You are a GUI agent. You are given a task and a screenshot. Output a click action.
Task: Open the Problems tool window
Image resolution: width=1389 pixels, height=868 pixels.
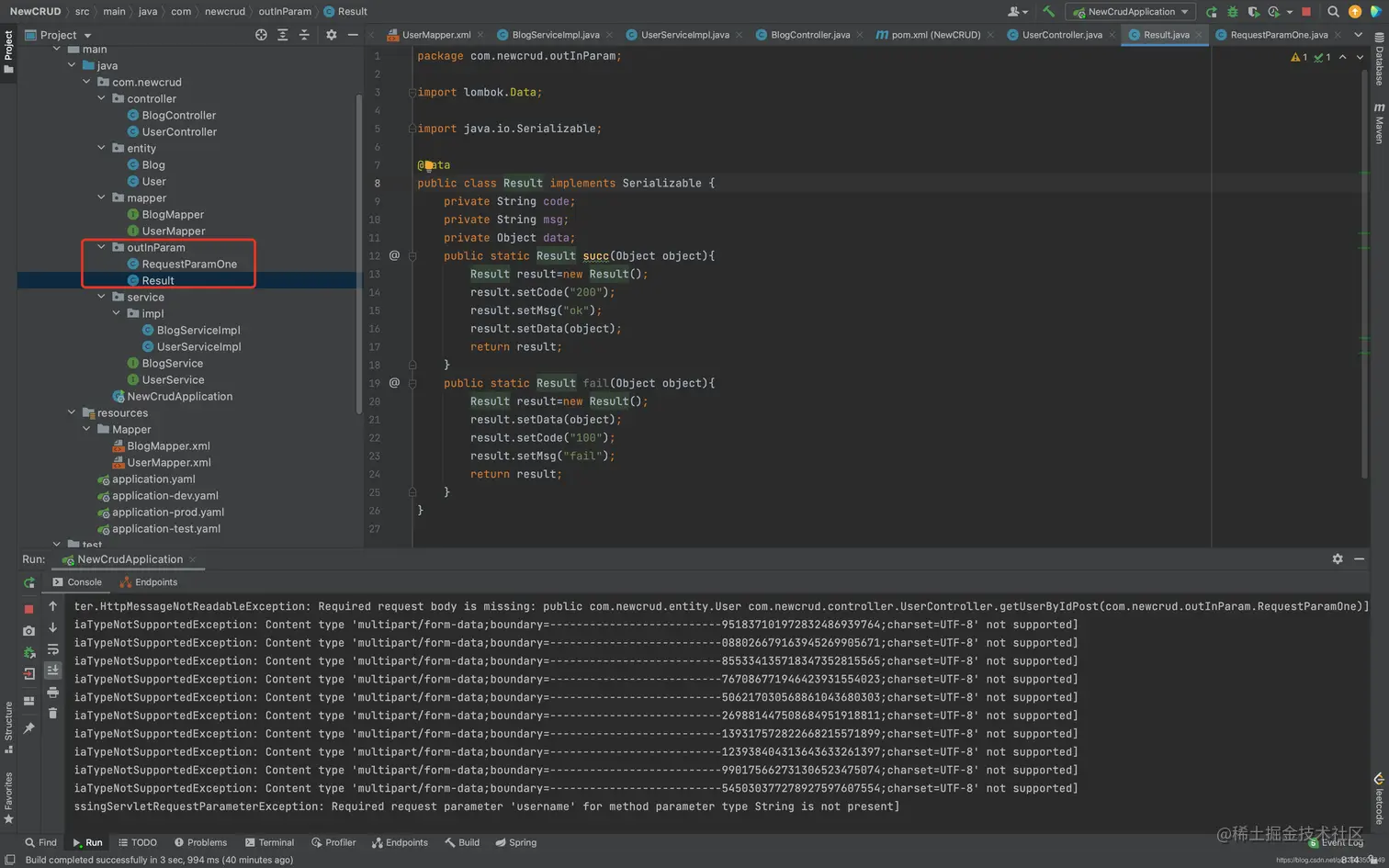click(x=200, y=842)
